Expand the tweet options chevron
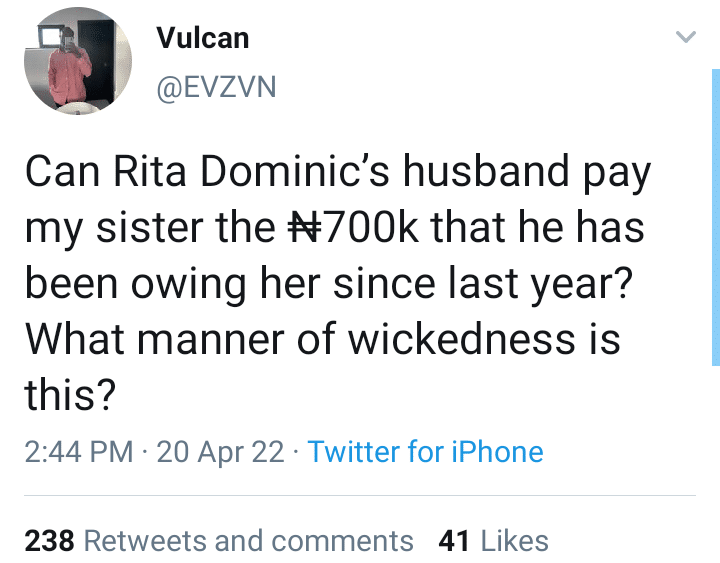720x563 pixels. 685,38
